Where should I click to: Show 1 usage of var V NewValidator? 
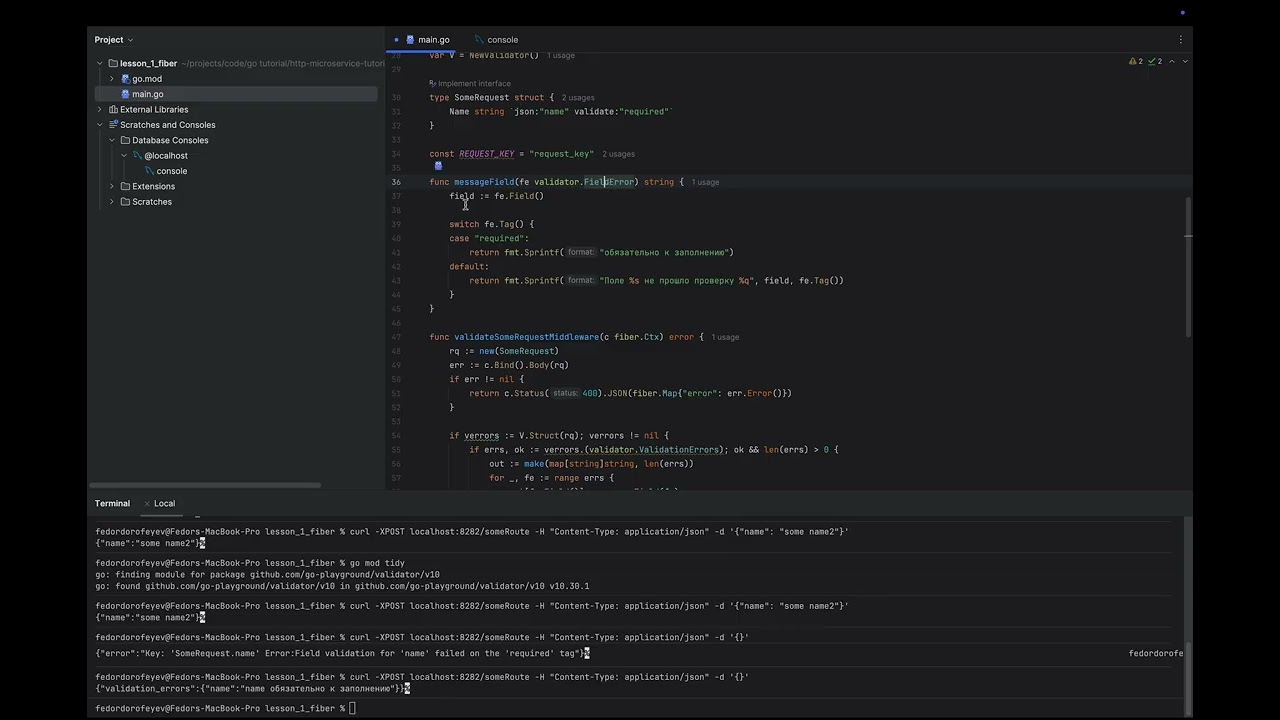(x=561, y=55)
